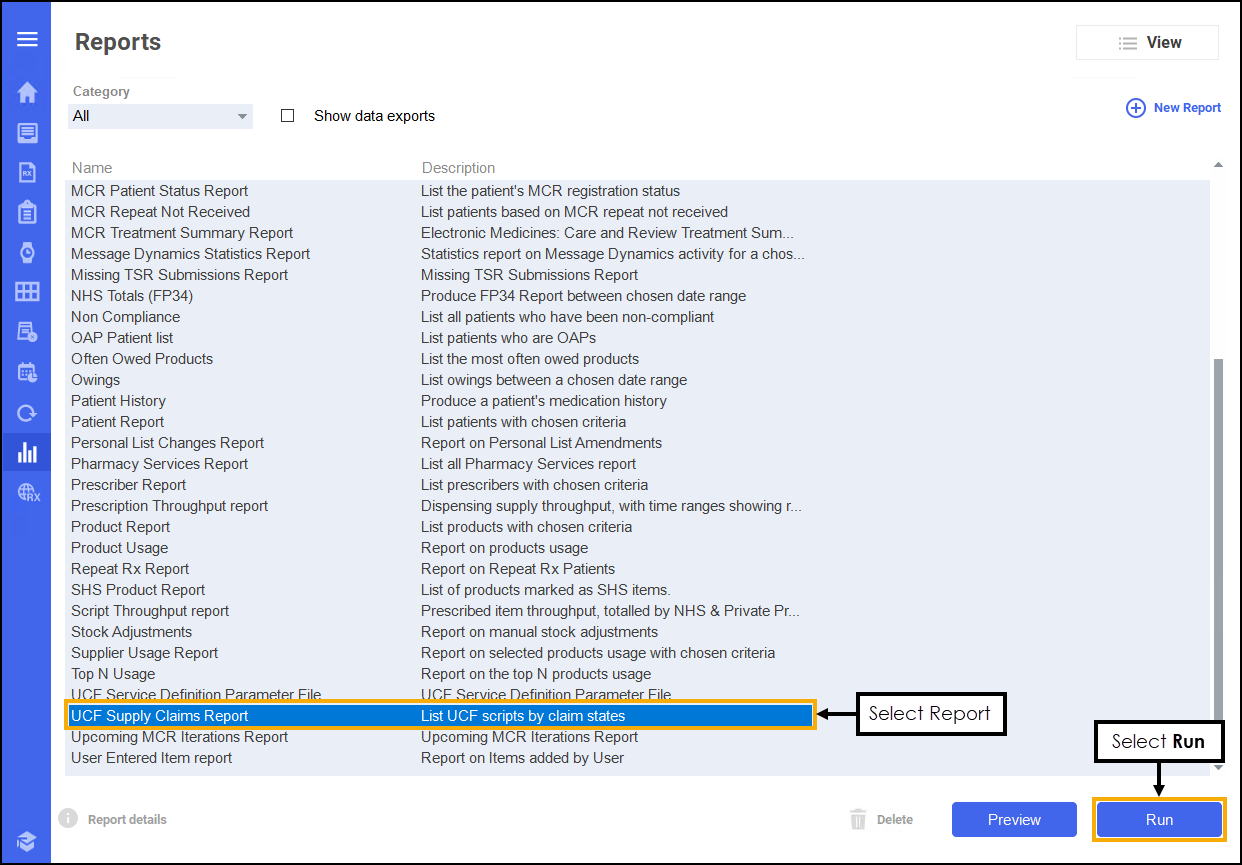Click the circular refresh arrow sidebar icon
Image resolution: width=1242 pixels, height=865 pixels.
[x=27, y=412]
